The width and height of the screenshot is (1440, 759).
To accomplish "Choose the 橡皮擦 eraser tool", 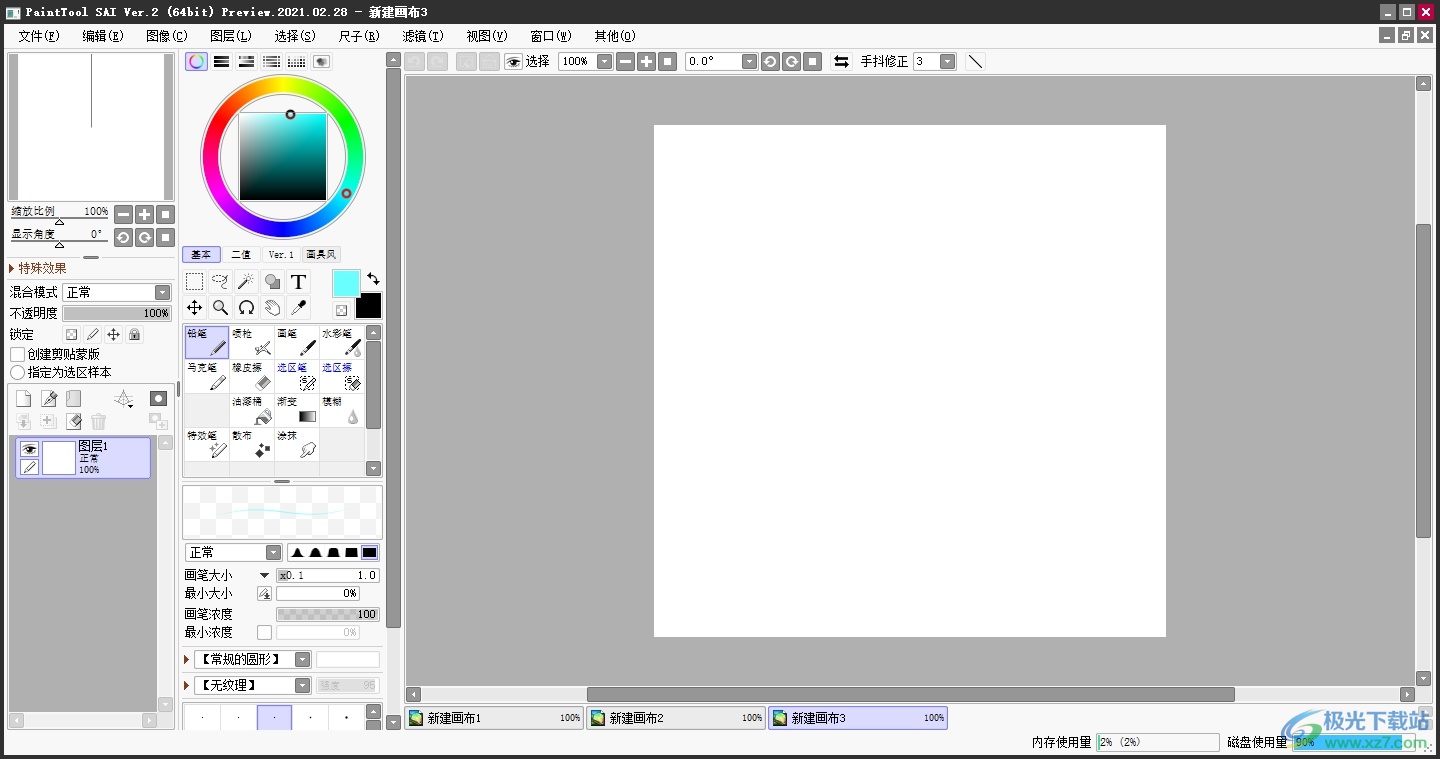I will coord(252,376).
